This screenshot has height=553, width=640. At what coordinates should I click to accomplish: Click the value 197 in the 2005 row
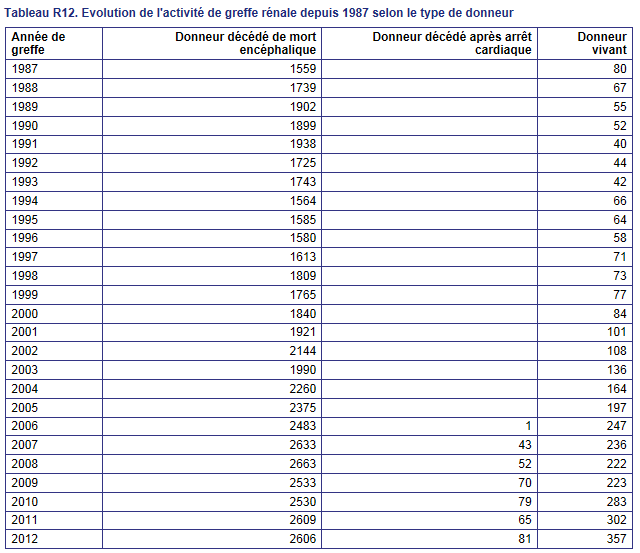tap(617, 408)
